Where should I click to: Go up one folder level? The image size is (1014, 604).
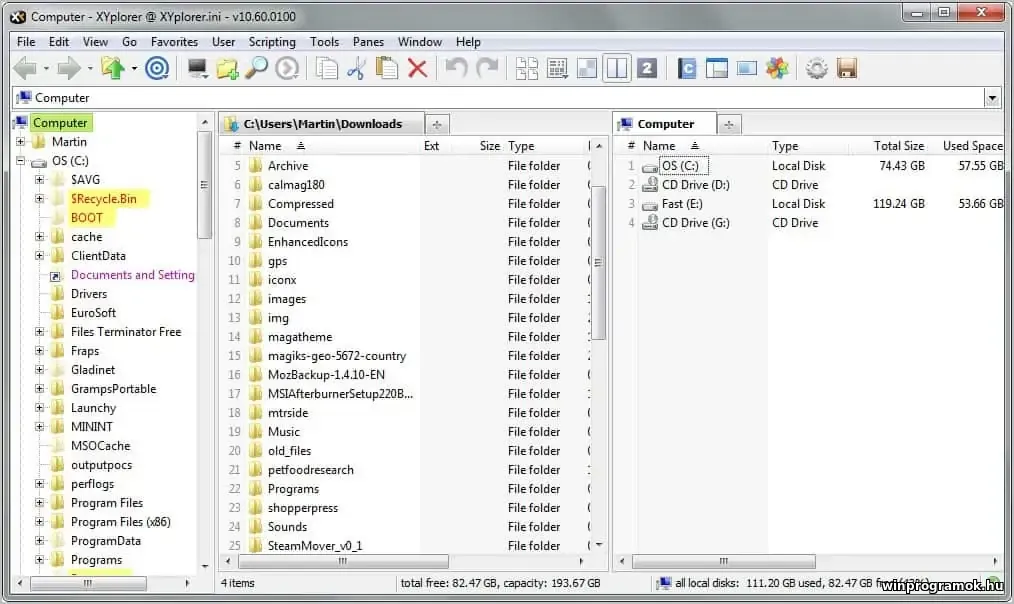coord(113,68)
